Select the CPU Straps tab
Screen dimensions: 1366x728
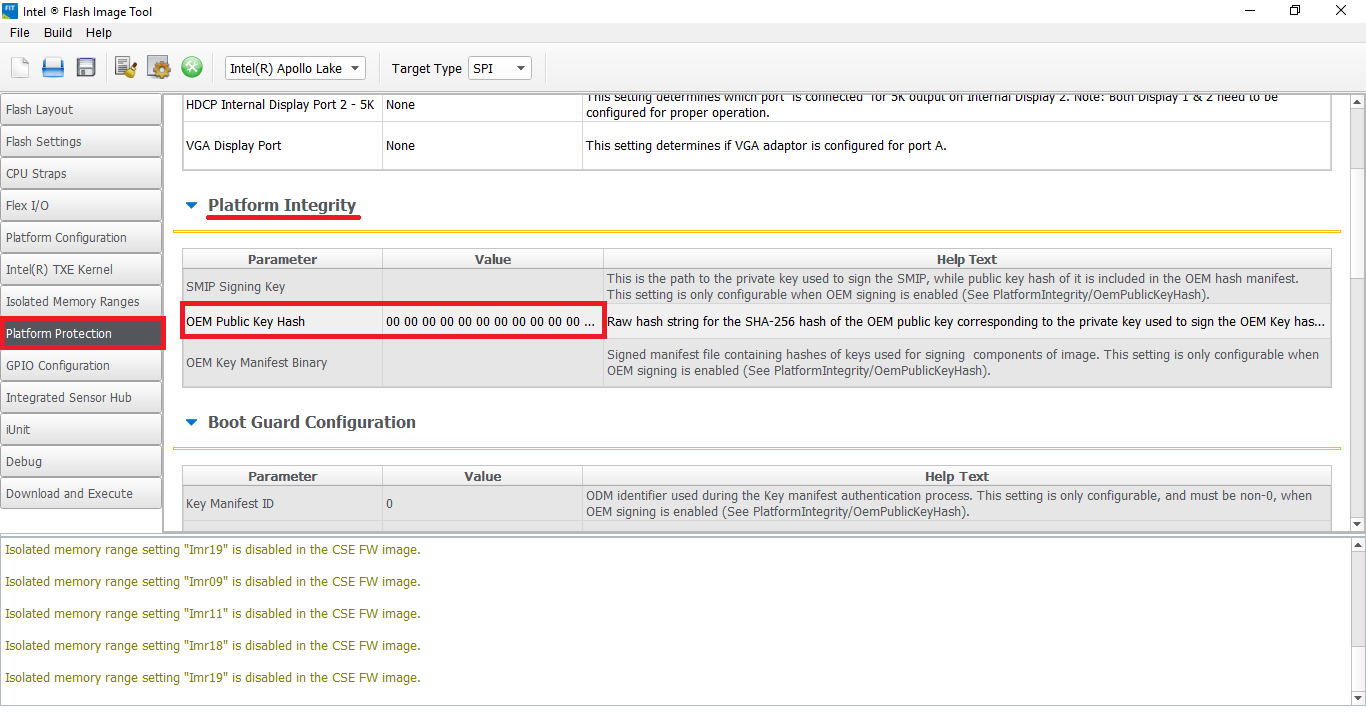(81, 174)
